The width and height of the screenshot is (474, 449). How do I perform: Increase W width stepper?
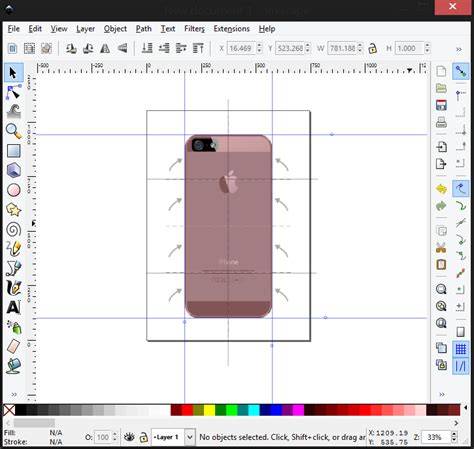[x=360, y=46]
